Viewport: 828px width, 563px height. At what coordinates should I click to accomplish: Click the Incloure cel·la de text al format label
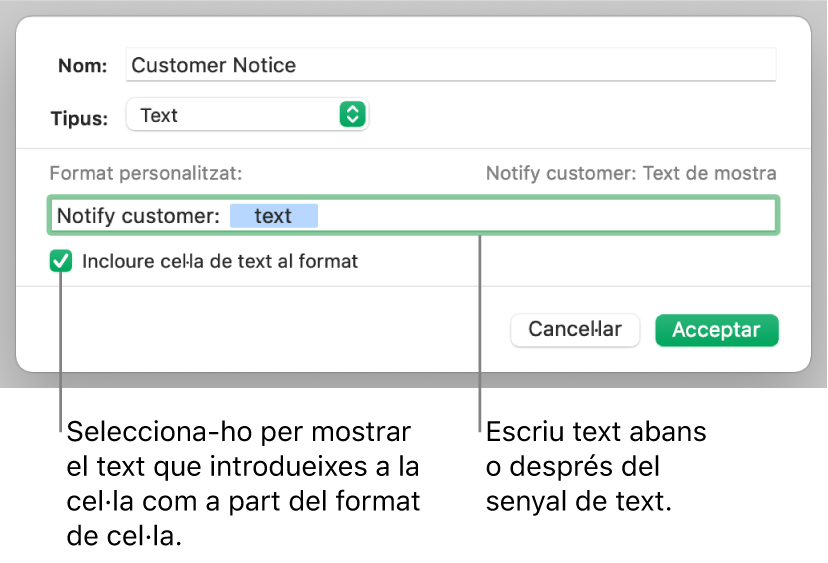click(x=220, y=261)
